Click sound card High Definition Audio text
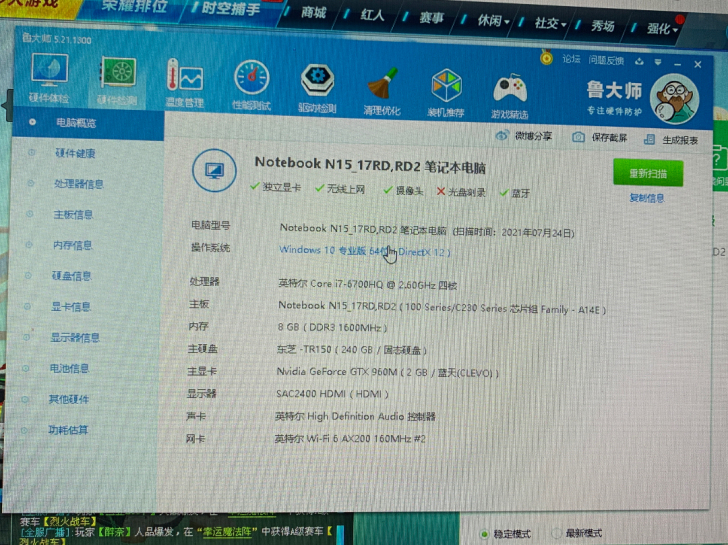 [355, 416]
